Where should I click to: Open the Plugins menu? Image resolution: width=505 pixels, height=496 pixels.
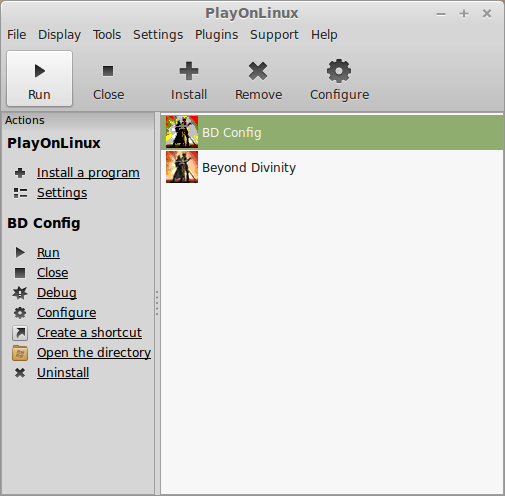pos(216,35)
